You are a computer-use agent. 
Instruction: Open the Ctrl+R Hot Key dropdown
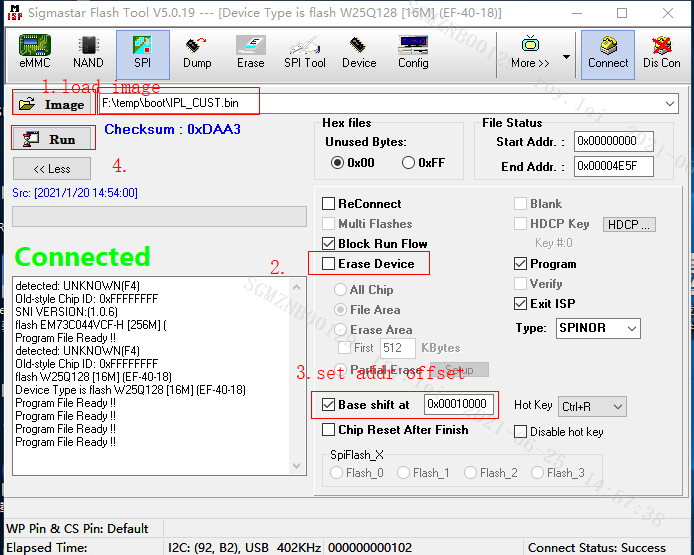click(x=592, y=406)
